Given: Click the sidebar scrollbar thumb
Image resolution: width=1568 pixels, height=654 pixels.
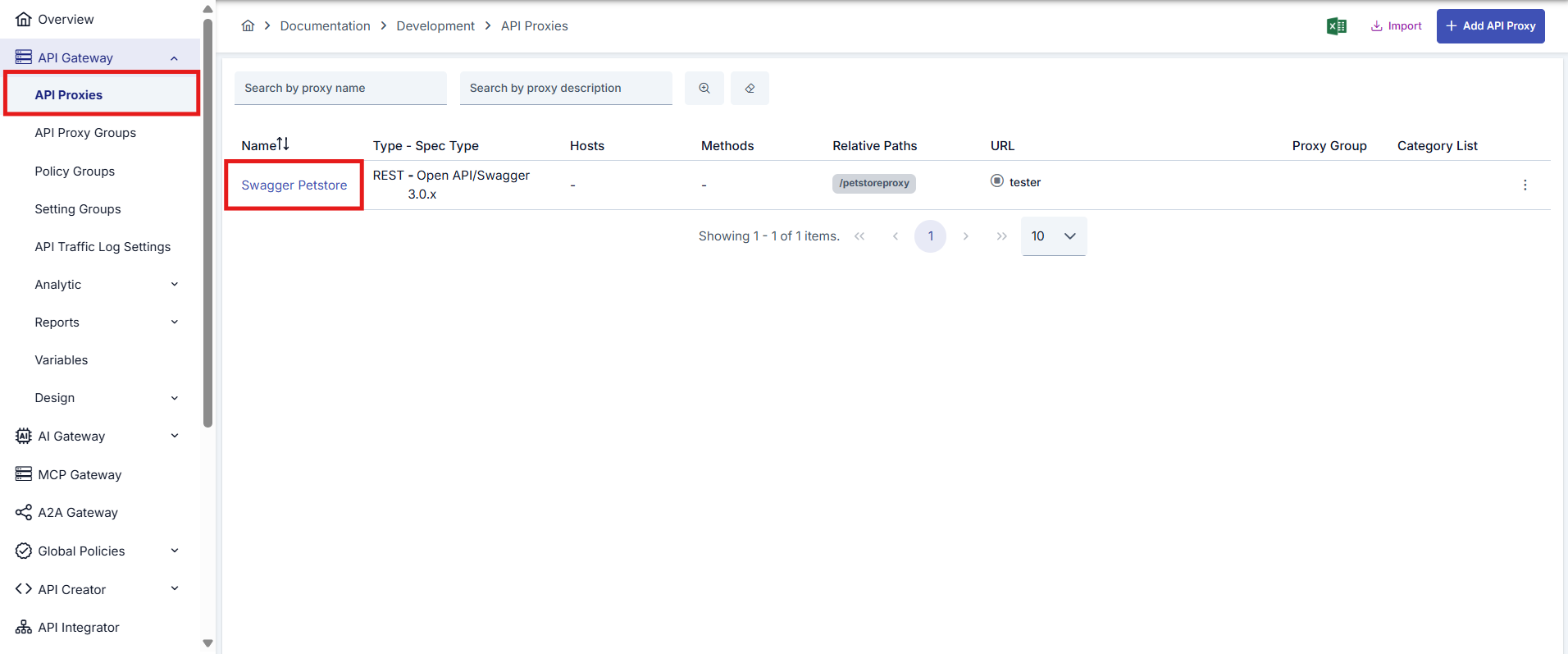Looking at the screenshot, I should [x=207, y=222].
